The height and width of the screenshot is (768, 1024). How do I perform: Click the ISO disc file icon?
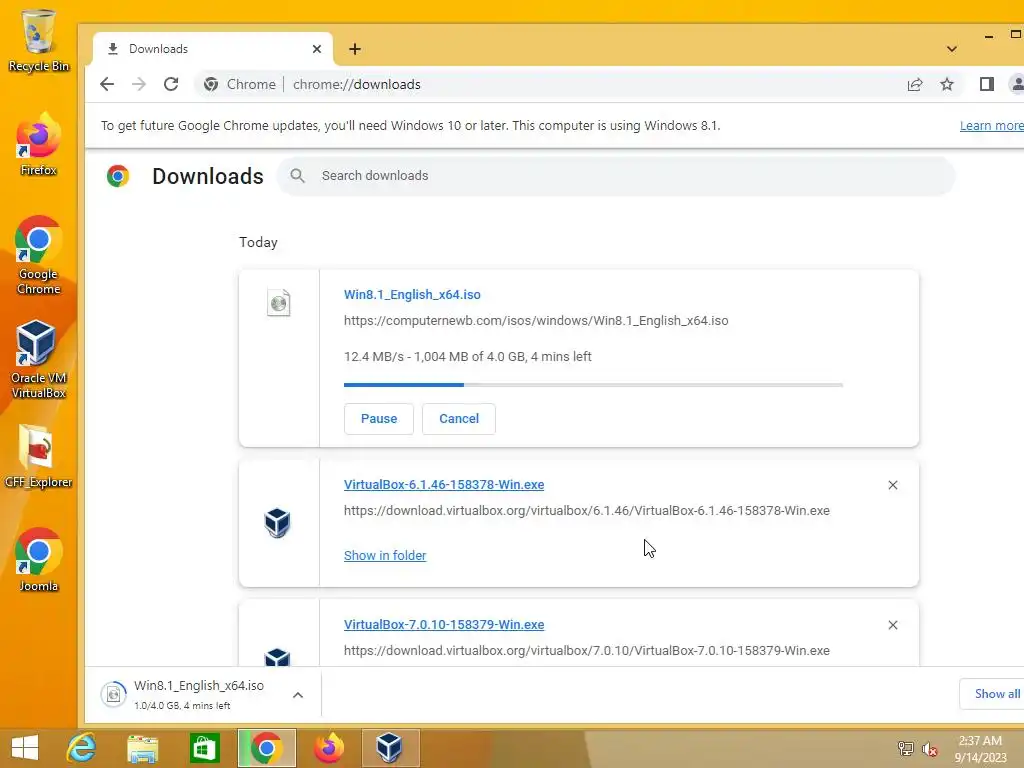[x=279, y=303]
